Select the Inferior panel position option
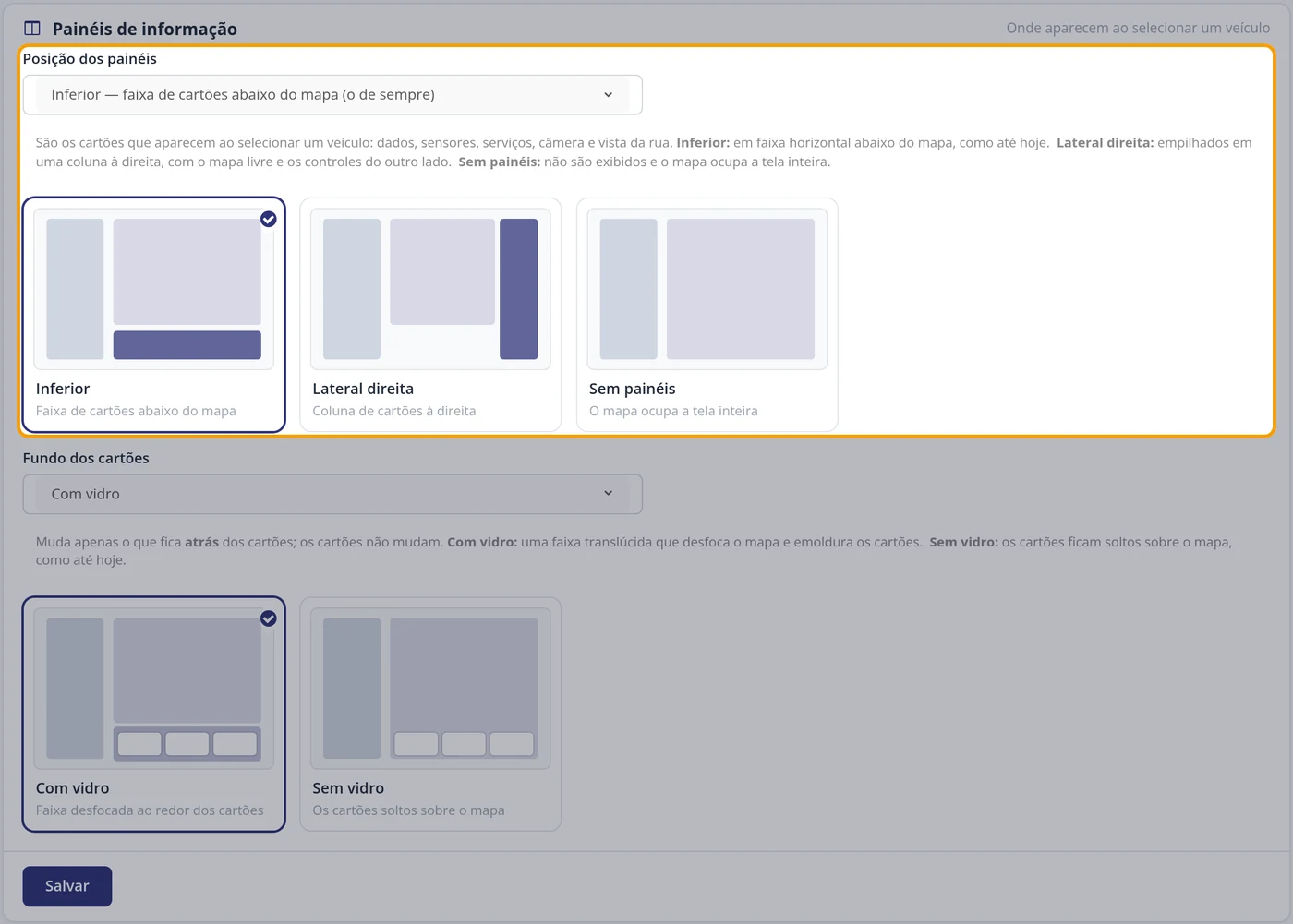 click(154, 315)
